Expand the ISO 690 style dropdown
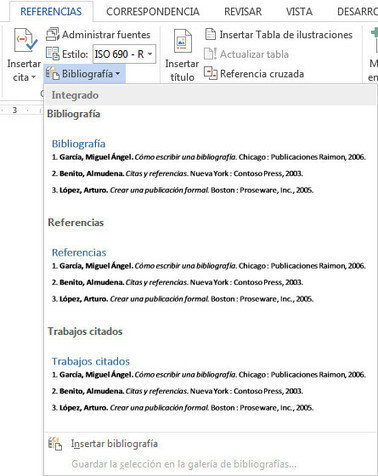The height and width of the screenshot is (476, 378). point(150,54)
